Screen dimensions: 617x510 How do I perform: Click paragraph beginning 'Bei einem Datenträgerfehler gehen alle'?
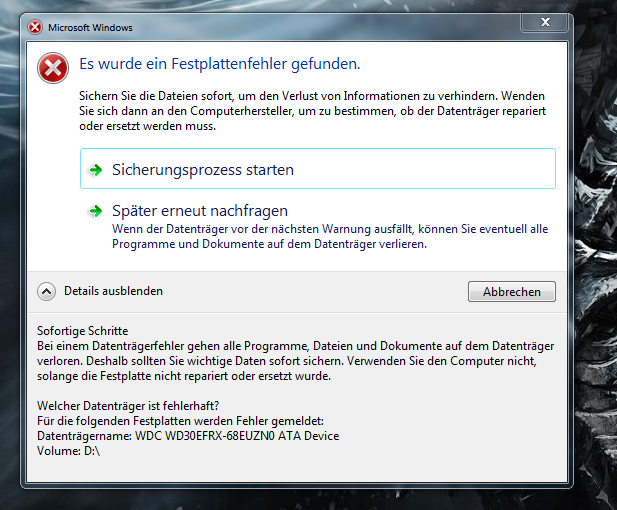coord(296,361)
